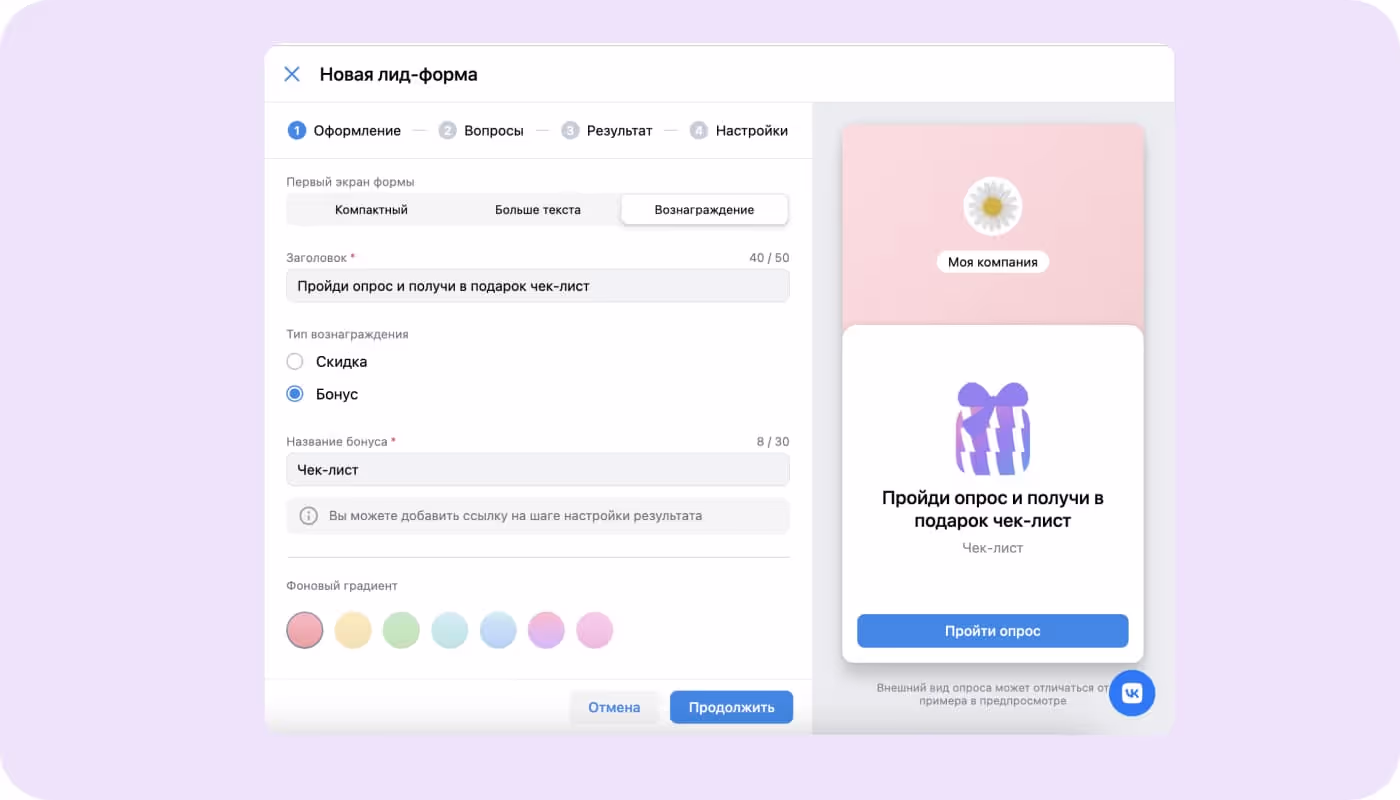
Task: Click the Тип вознаграждения label
Action: point(347,334)
